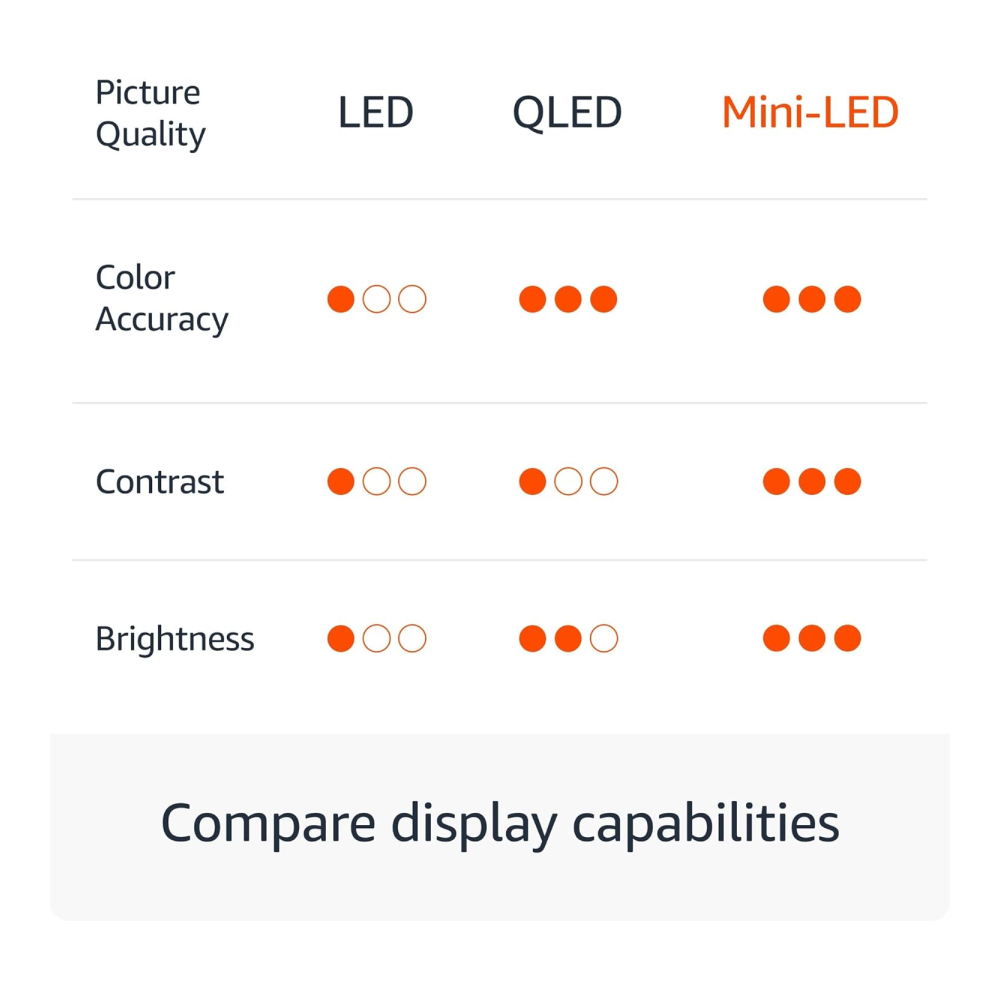Click the LED Brightness rating dots
The width and height of the screenshot is (1000, 1000).
377,639
